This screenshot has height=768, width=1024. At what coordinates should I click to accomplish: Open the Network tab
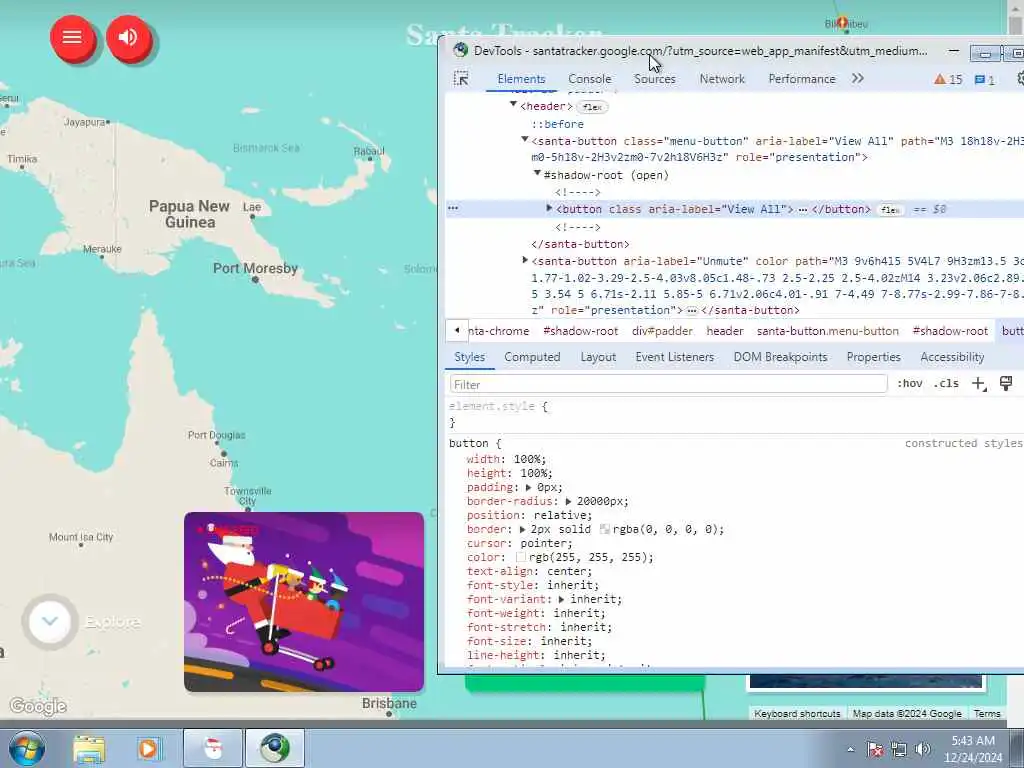pos(722,79)
